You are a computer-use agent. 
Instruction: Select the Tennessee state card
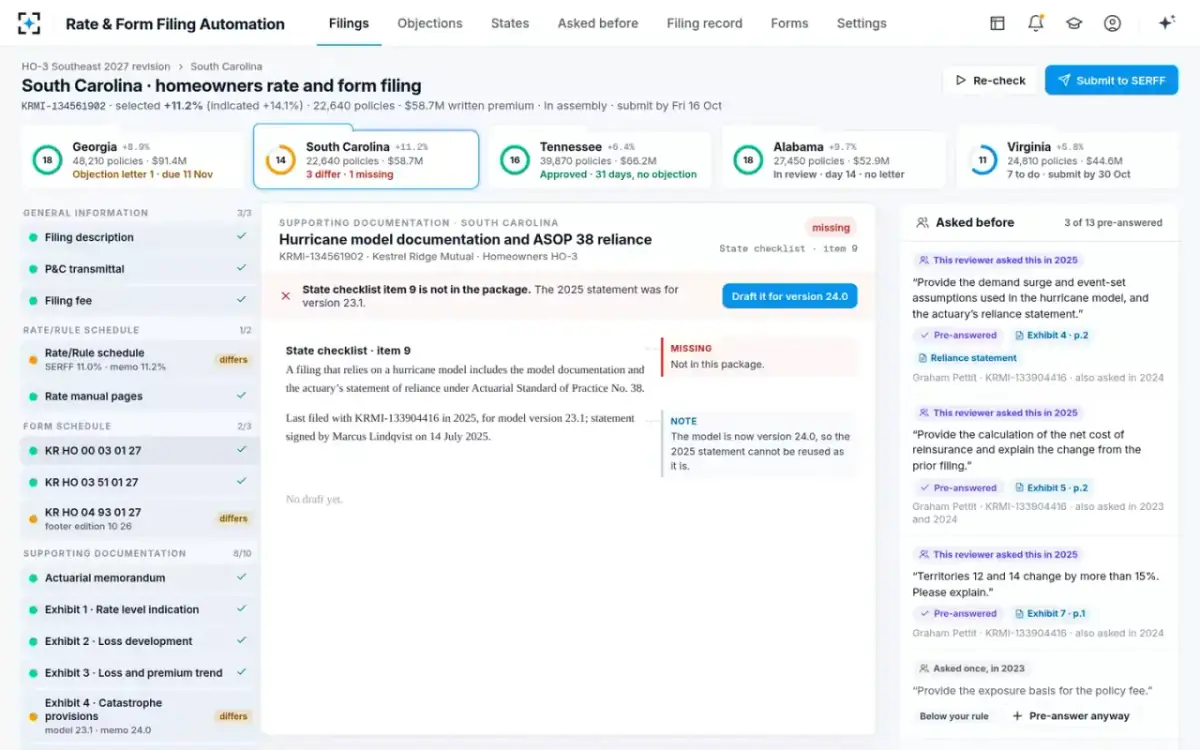pos(600,160)
